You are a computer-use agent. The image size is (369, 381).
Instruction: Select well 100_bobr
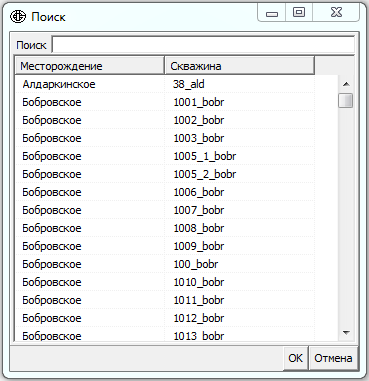tap(196, 264)
